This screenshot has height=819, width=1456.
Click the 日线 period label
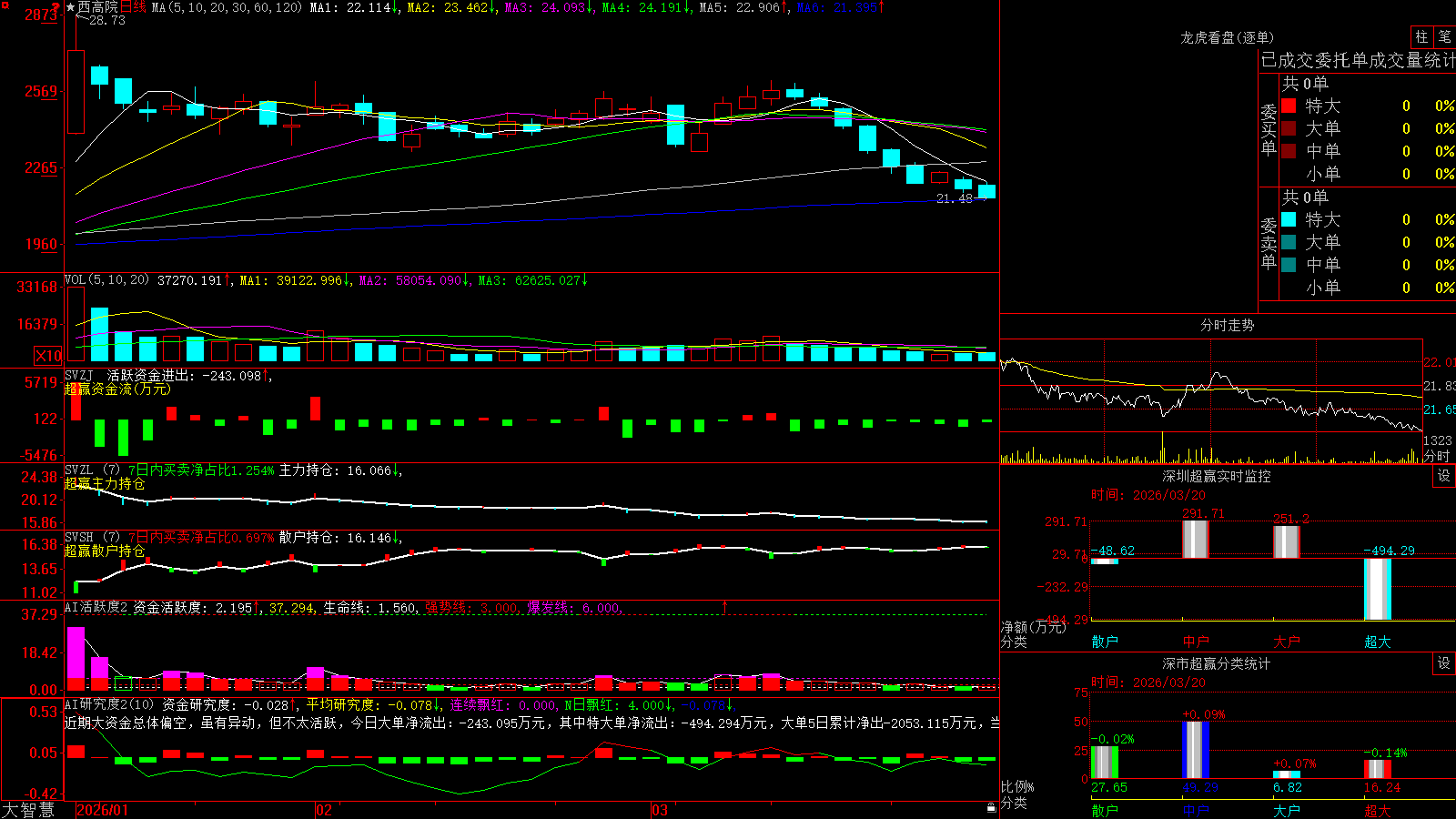click(x=133, y=7)
